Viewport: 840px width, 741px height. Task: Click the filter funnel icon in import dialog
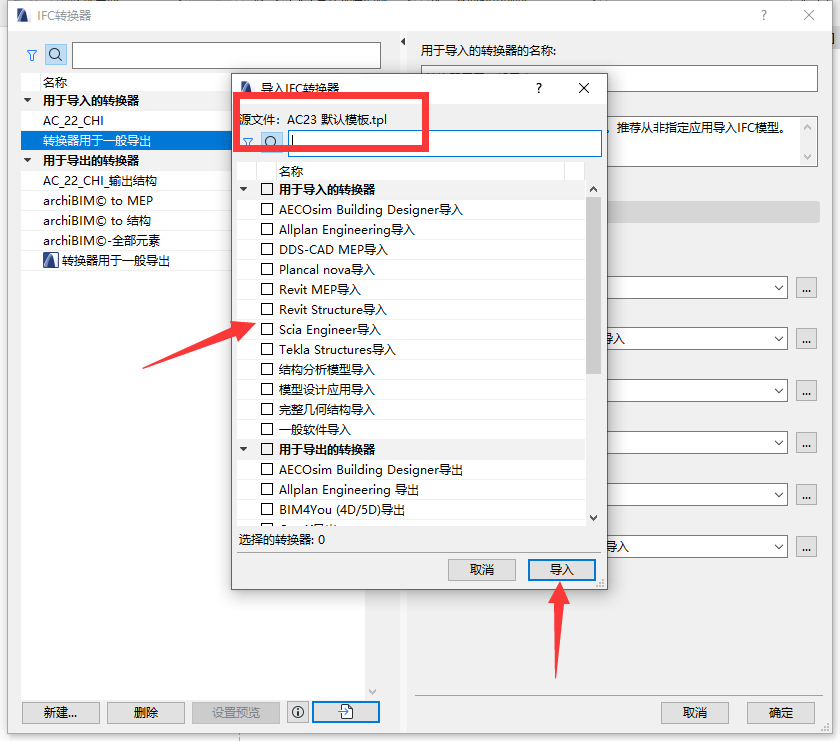tap(248, 143)
